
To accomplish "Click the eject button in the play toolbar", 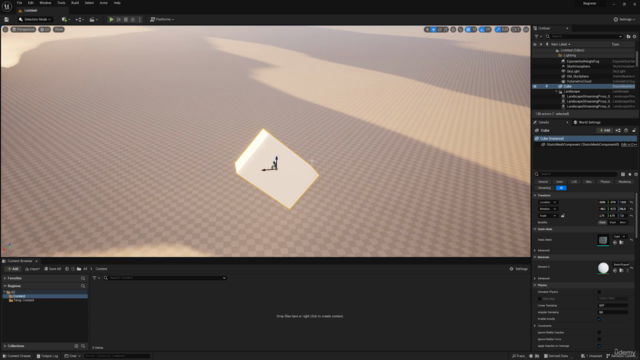I will (x=133, y=19).
